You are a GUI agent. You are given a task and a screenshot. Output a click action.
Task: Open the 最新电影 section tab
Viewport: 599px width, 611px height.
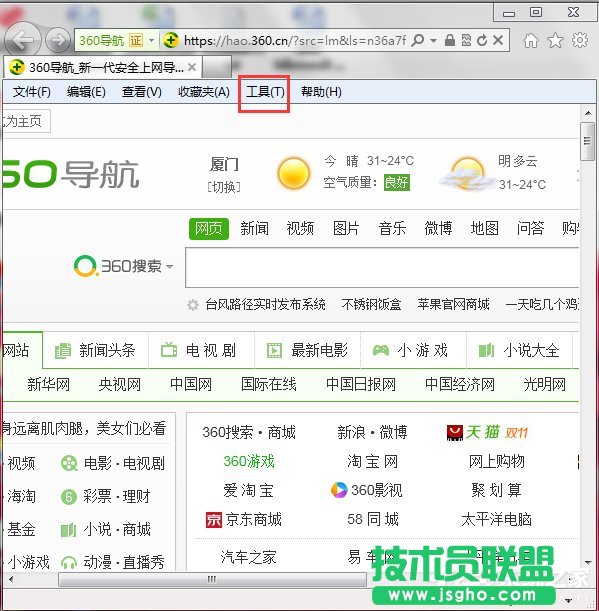(307, 350)
